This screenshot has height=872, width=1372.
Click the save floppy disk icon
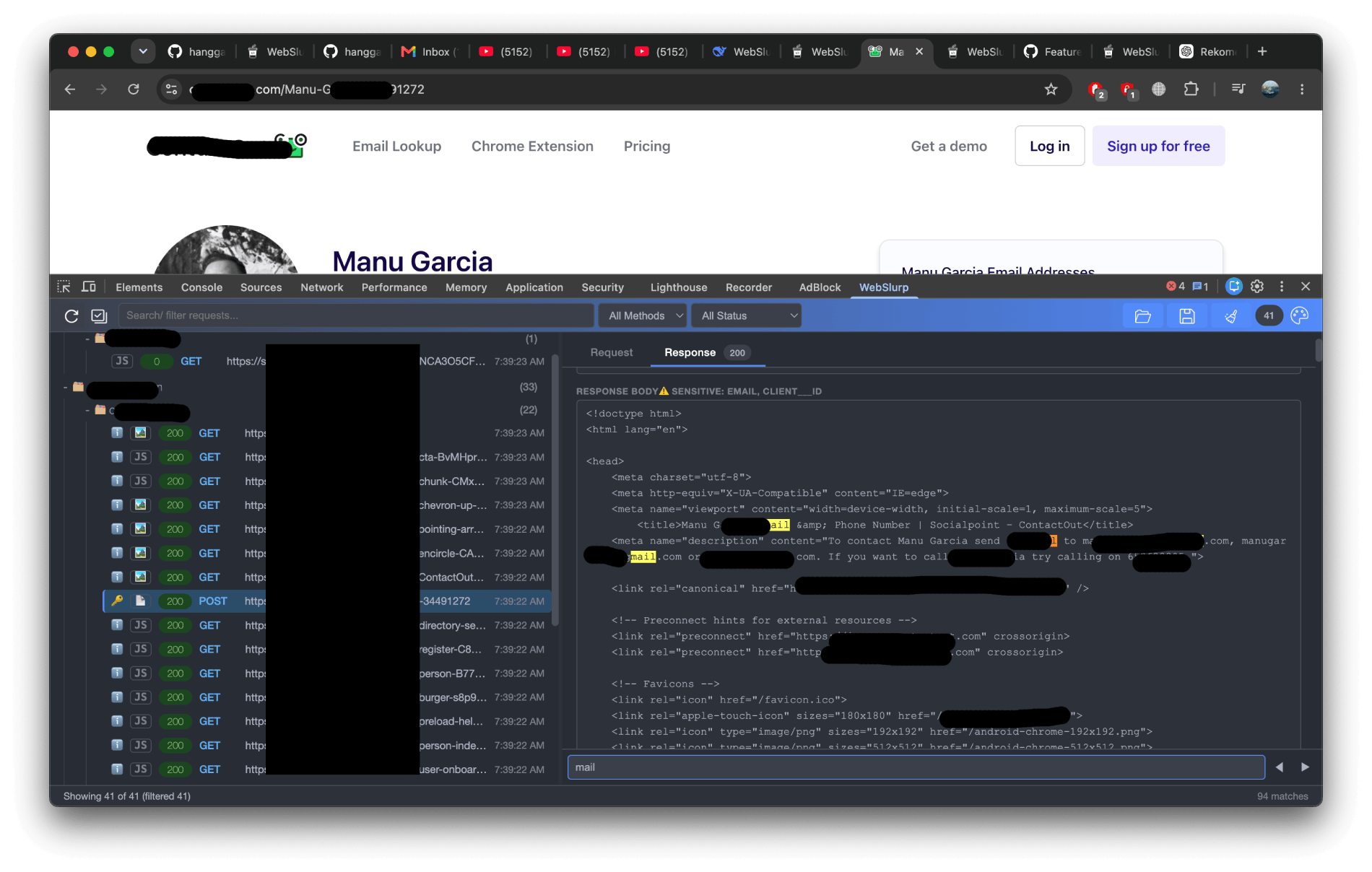click(1187, 315)
